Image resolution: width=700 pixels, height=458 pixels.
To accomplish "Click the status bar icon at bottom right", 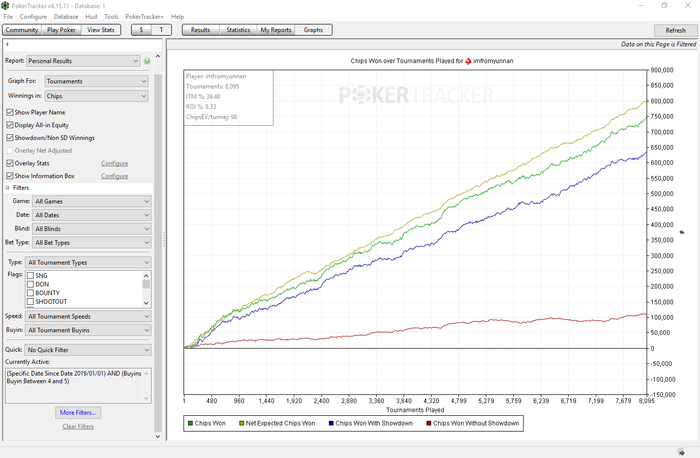I will coord(681,452).
